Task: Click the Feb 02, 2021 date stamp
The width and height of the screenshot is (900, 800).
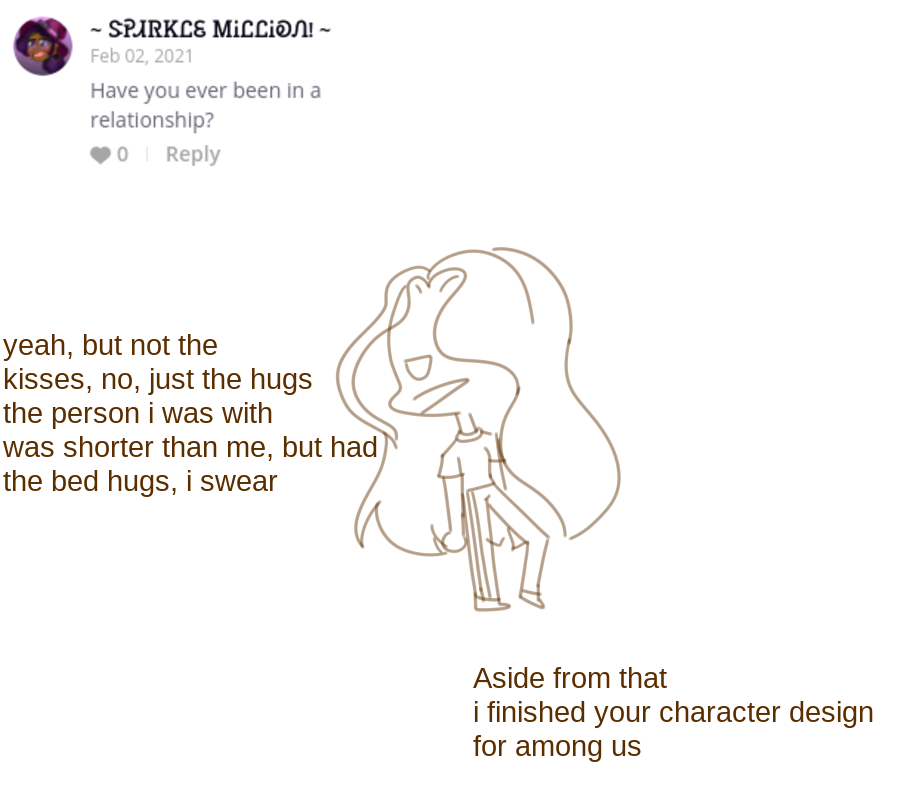Action: [142, 56]
